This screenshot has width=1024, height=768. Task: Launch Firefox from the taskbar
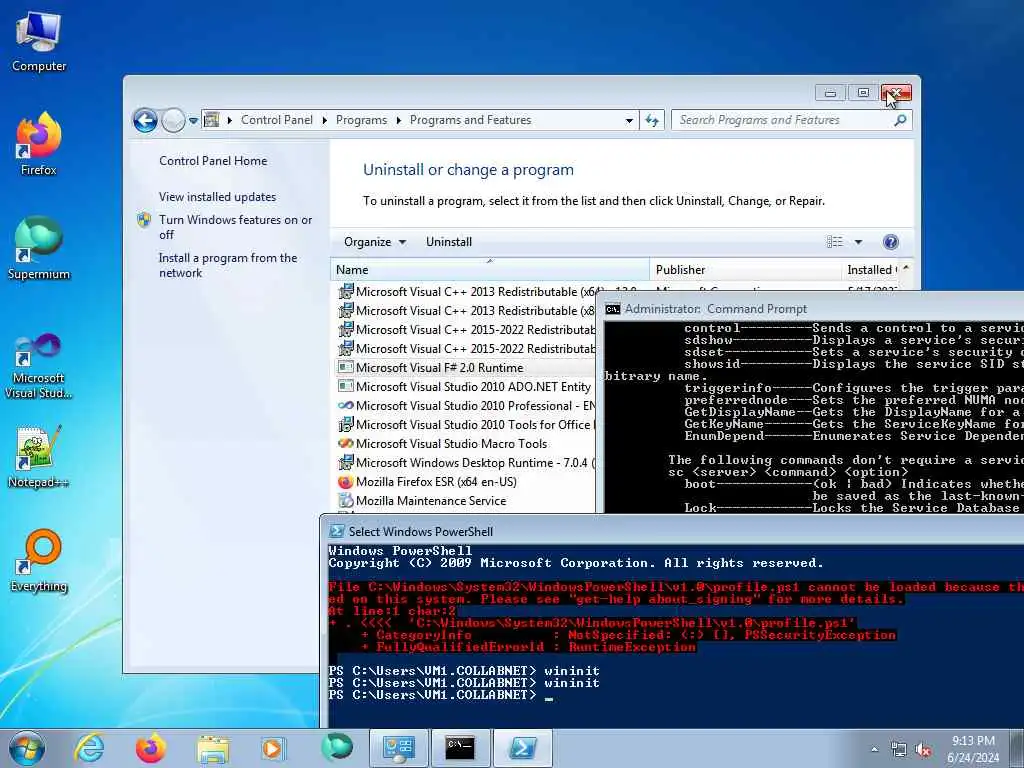point(151,748)
